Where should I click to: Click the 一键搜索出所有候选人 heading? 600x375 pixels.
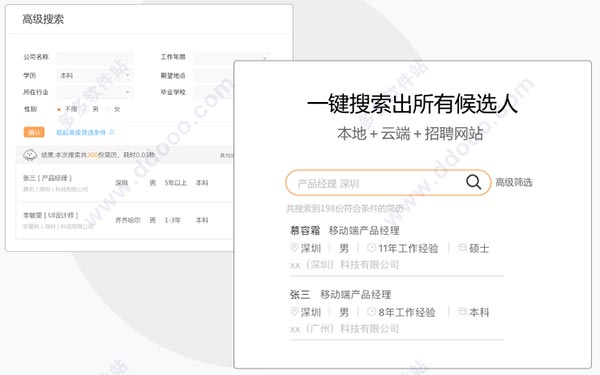coord(412,104)
